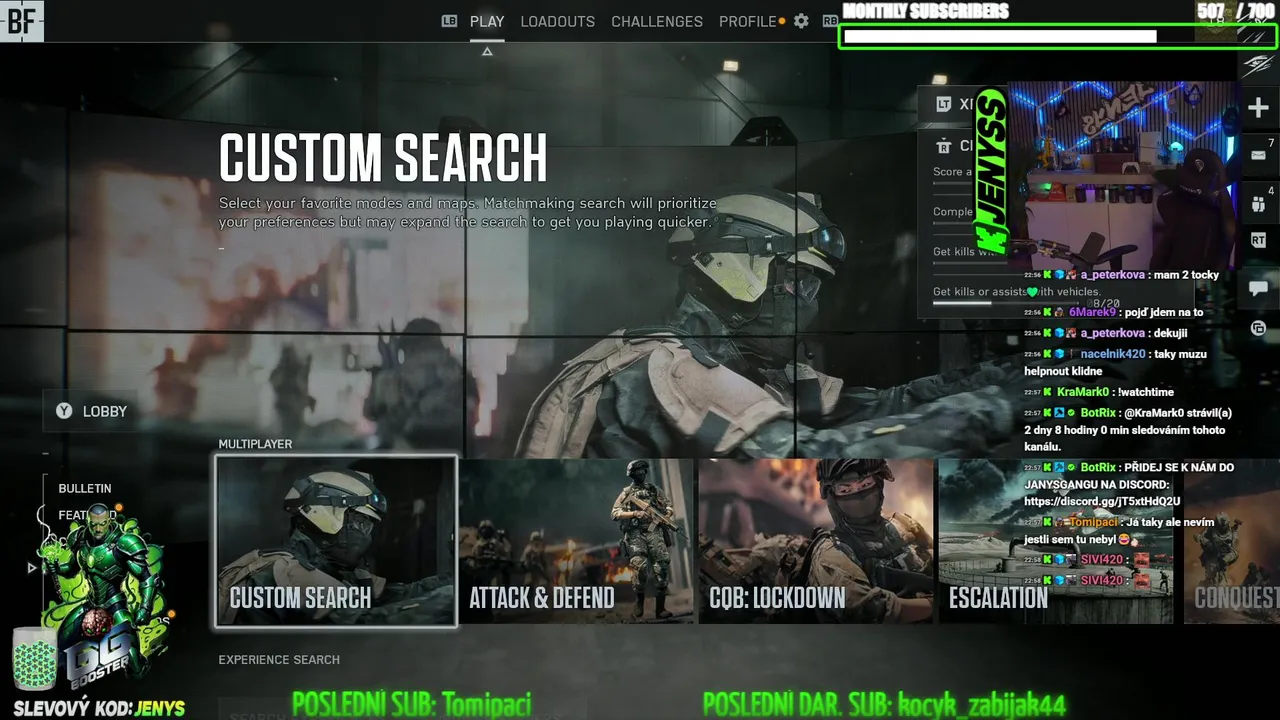The image size is (1280, 720).
Task: Click the BF logo in the corner
Action: coord(21,21)
